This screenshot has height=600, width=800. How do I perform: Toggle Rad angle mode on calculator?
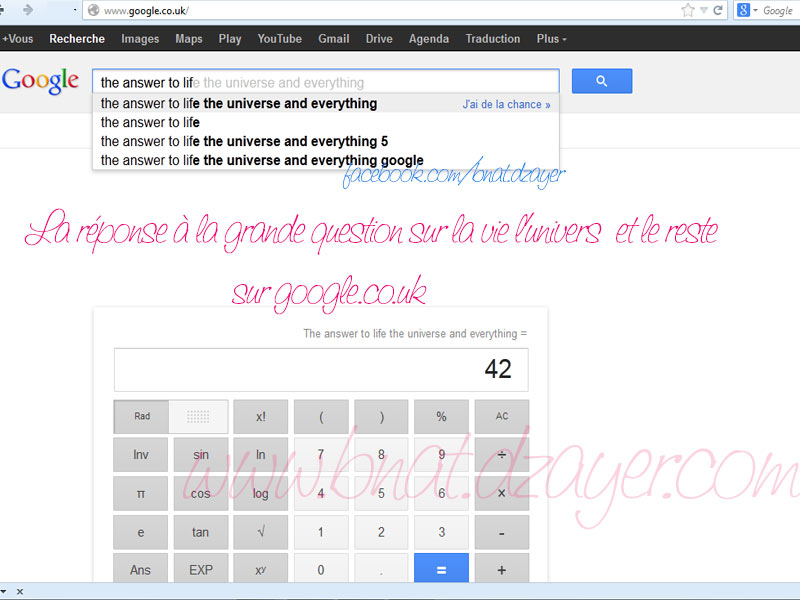pos(141,416)
